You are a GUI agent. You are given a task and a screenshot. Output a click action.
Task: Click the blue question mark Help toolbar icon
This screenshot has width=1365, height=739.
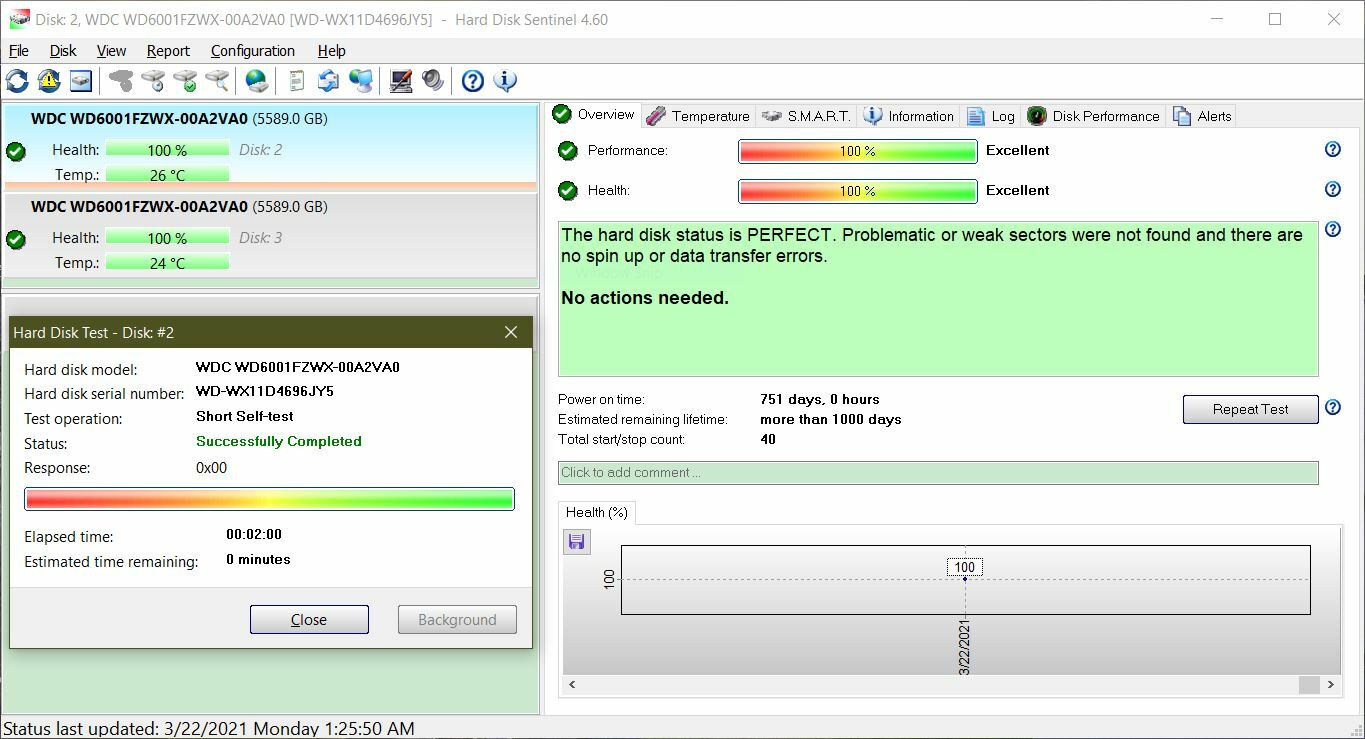coord(473,81)
